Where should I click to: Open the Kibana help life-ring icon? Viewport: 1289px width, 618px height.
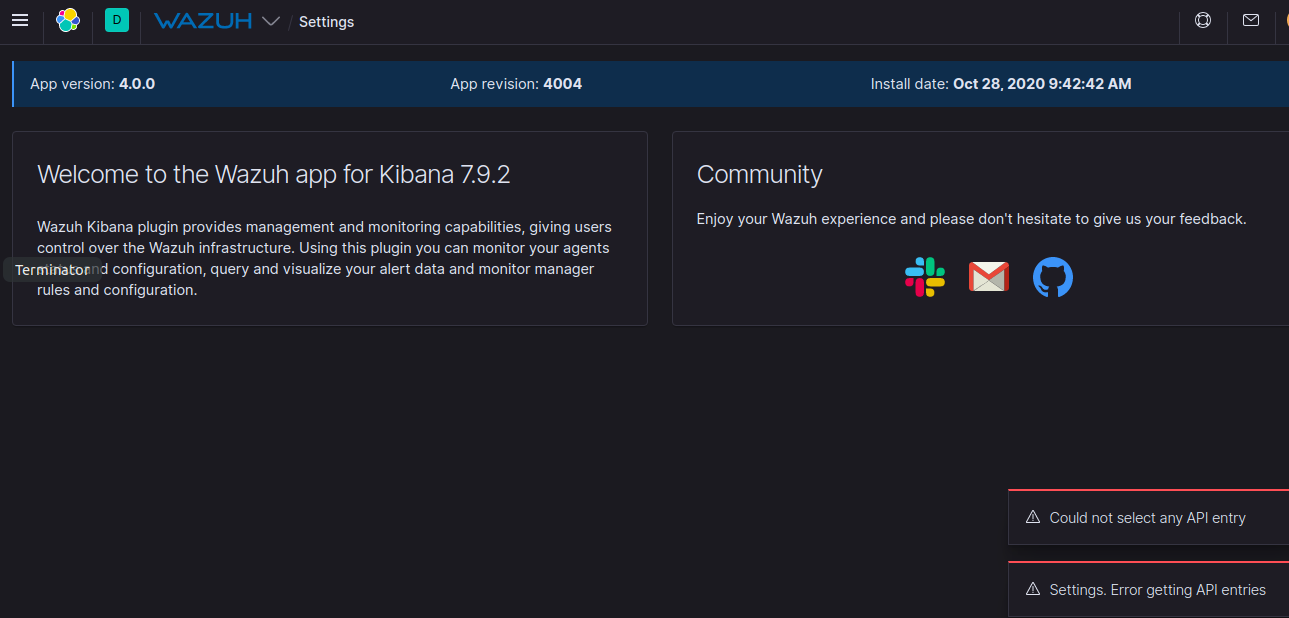(x=1202, y=19)
